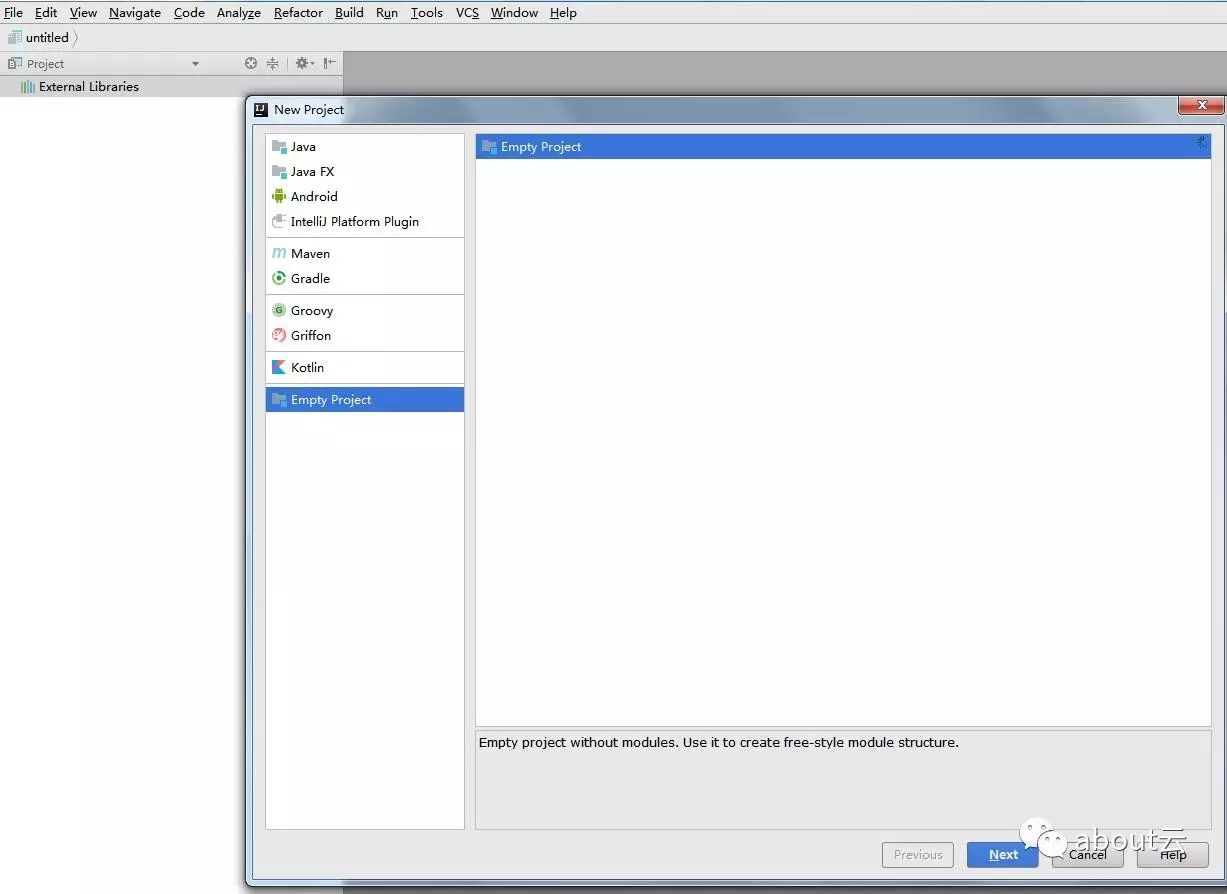Click the 'Java FX' list label
The height and width of the screenshot is (894, 1227).
[x=312, y=172]
